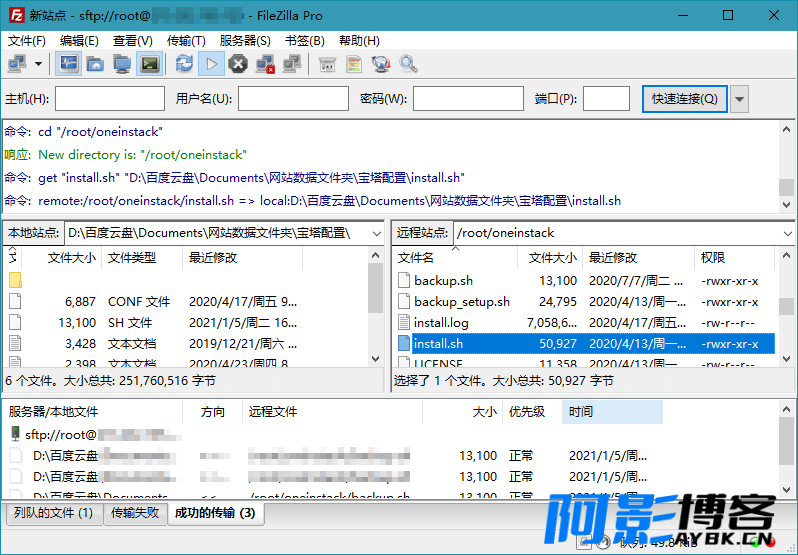Click the 主机(H) host input field
The height and width of the screenshot is (555, 798).
pos(110,99)
